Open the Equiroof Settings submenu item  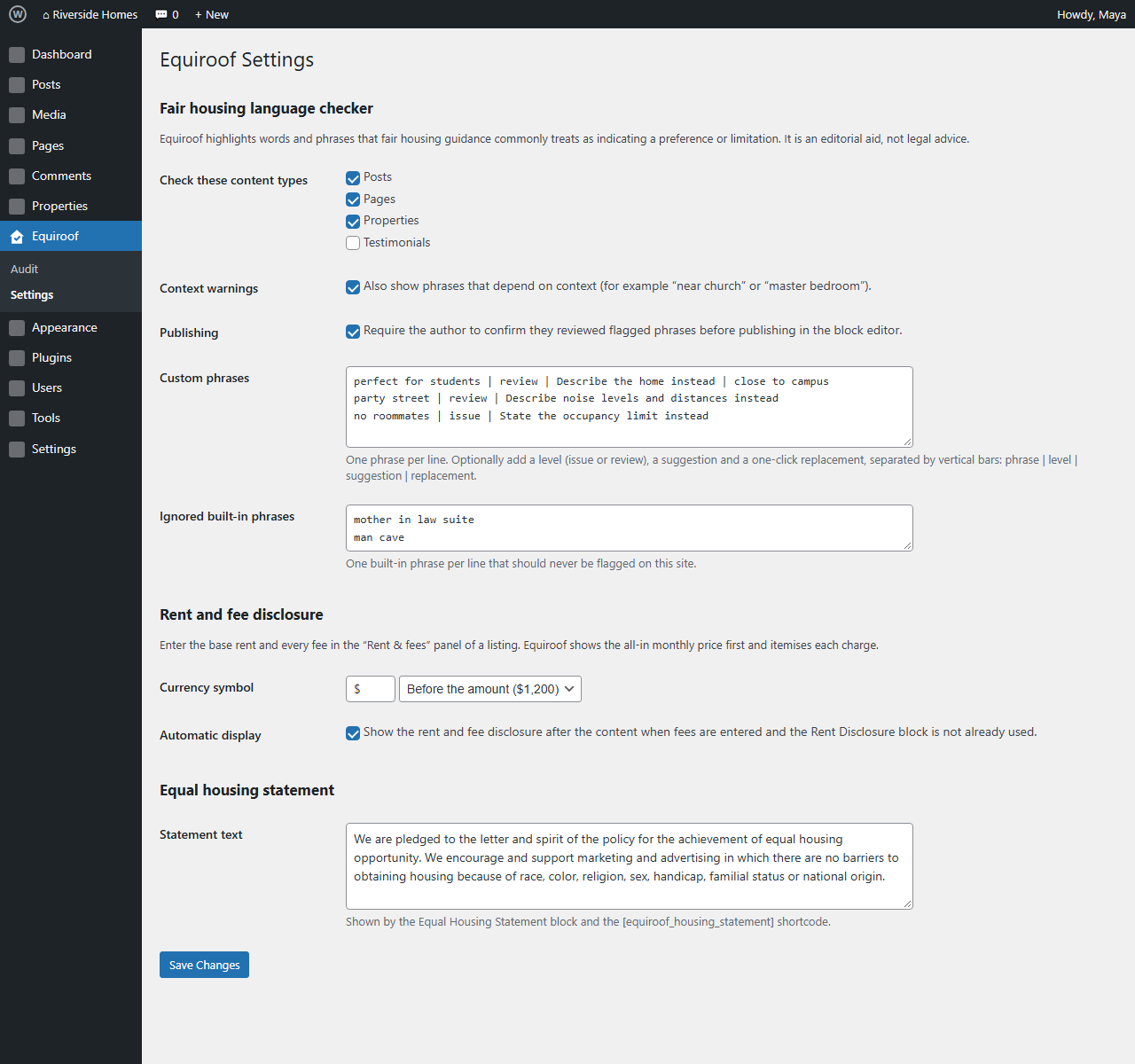tap(71, 294)
